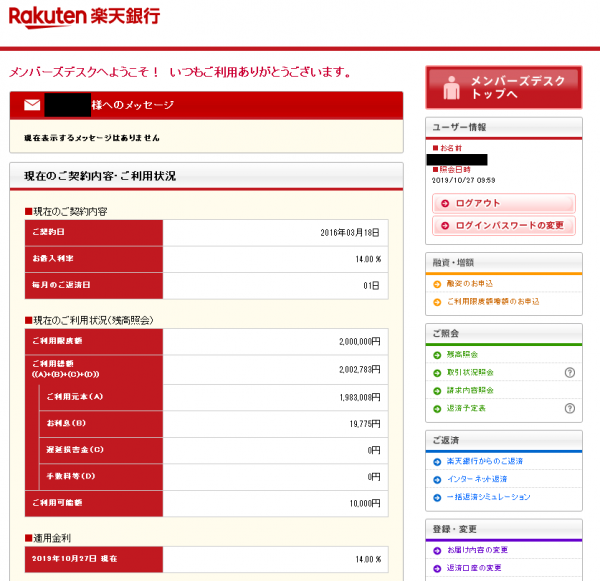Click the orange arrow icon beside 融資のお申込

(437, 284)
